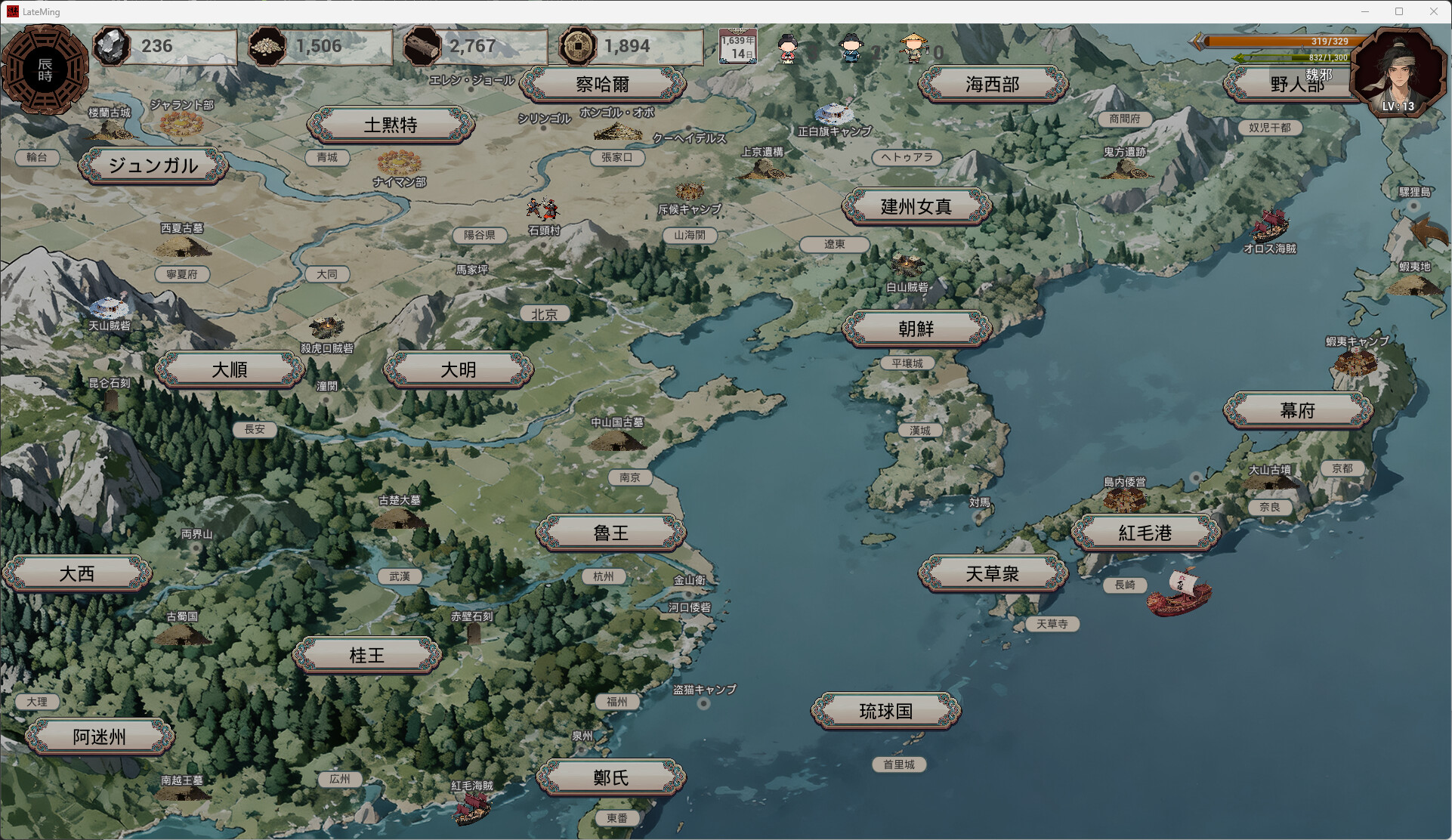Click the ナイマン部 tribe camp icon
Viewport: 1452px width, 840px height.
coord(399,162)
